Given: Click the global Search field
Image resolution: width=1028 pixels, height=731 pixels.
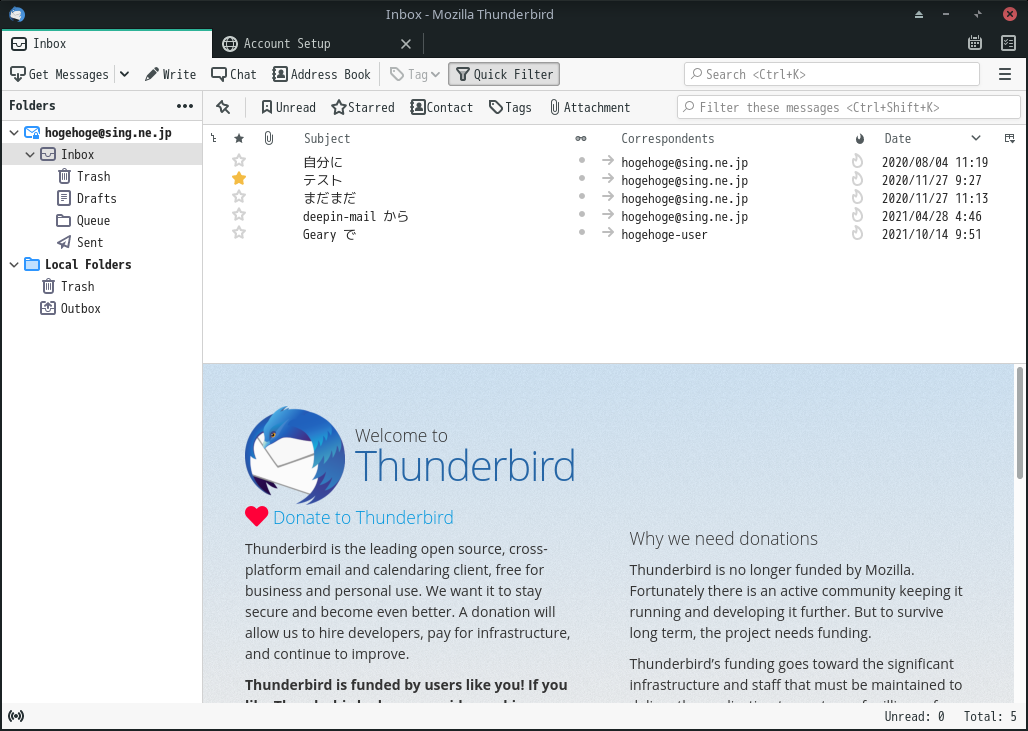Looking at the screenshot, I should pos(831,74).
